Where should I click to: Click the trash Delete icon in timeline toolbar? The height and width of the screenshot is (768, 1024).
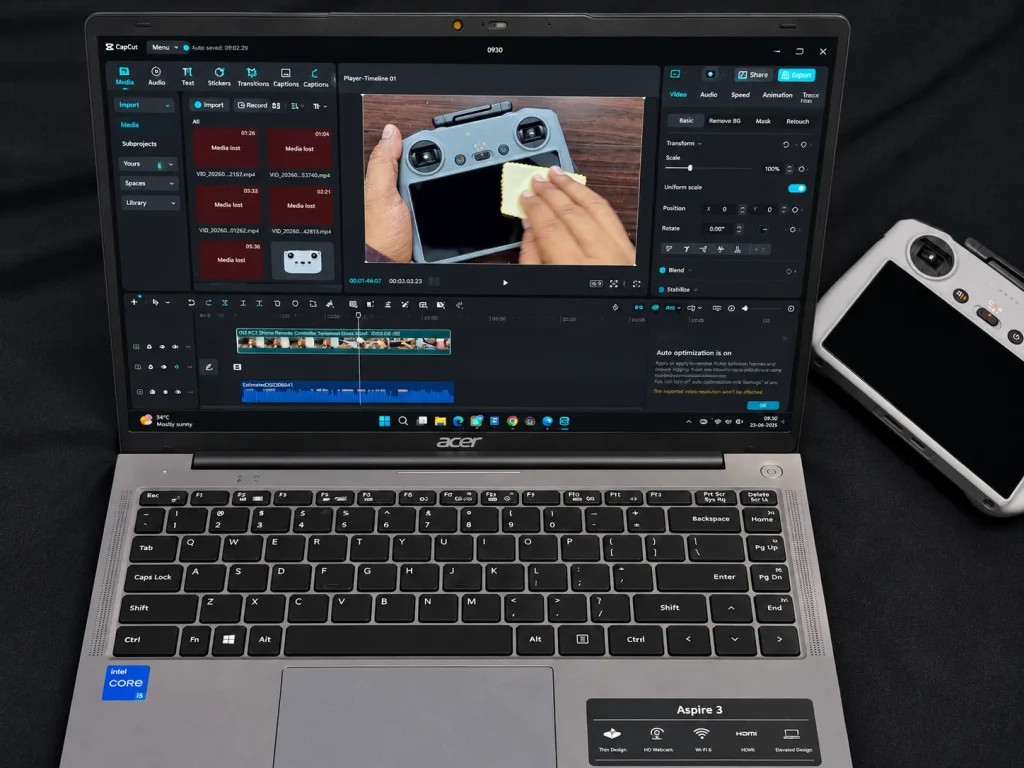coord(277,304)
